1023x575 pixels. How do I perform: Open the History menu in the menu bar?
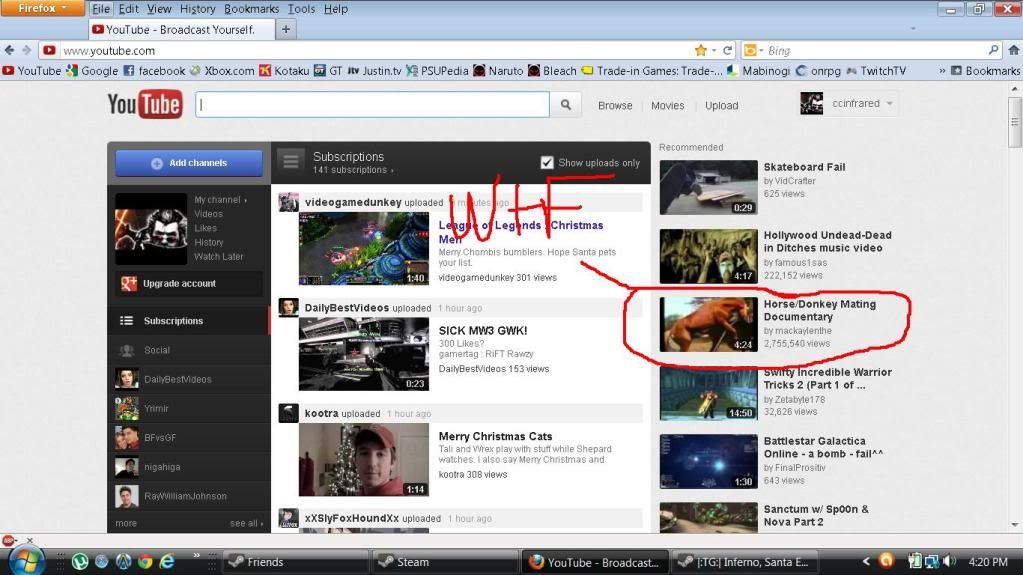[x=197, y=9]
